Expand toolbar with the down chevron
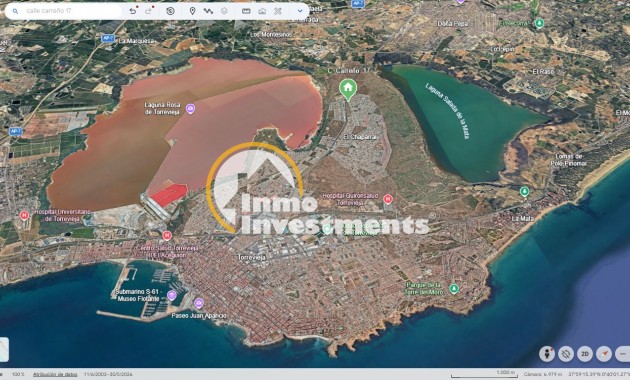This screenshot has height=380, width=630. (x=300, y=11)
